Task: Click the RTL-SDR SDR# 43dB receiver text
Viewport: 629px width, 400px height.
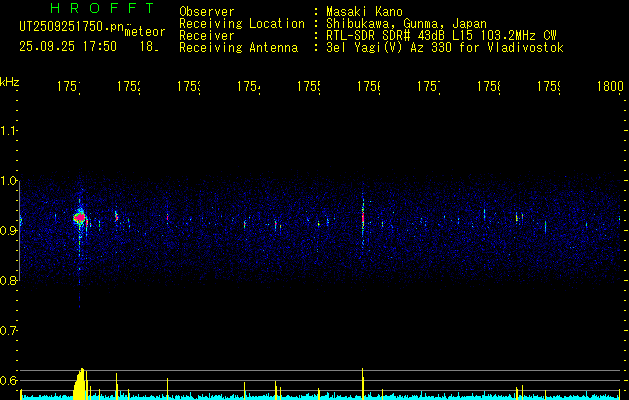Action: coord(441,36)
